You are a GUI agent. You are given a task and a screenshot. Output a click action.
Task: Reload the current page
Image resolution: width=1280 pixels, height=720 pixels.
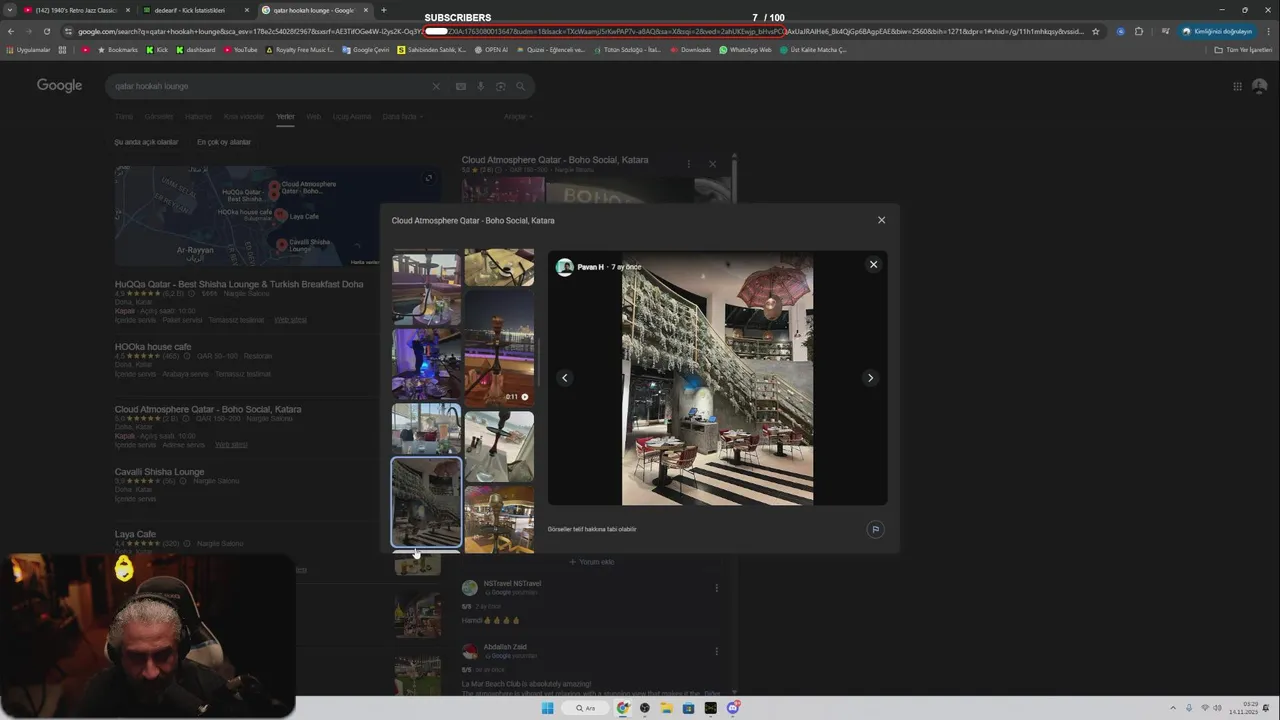click(46, 31)
